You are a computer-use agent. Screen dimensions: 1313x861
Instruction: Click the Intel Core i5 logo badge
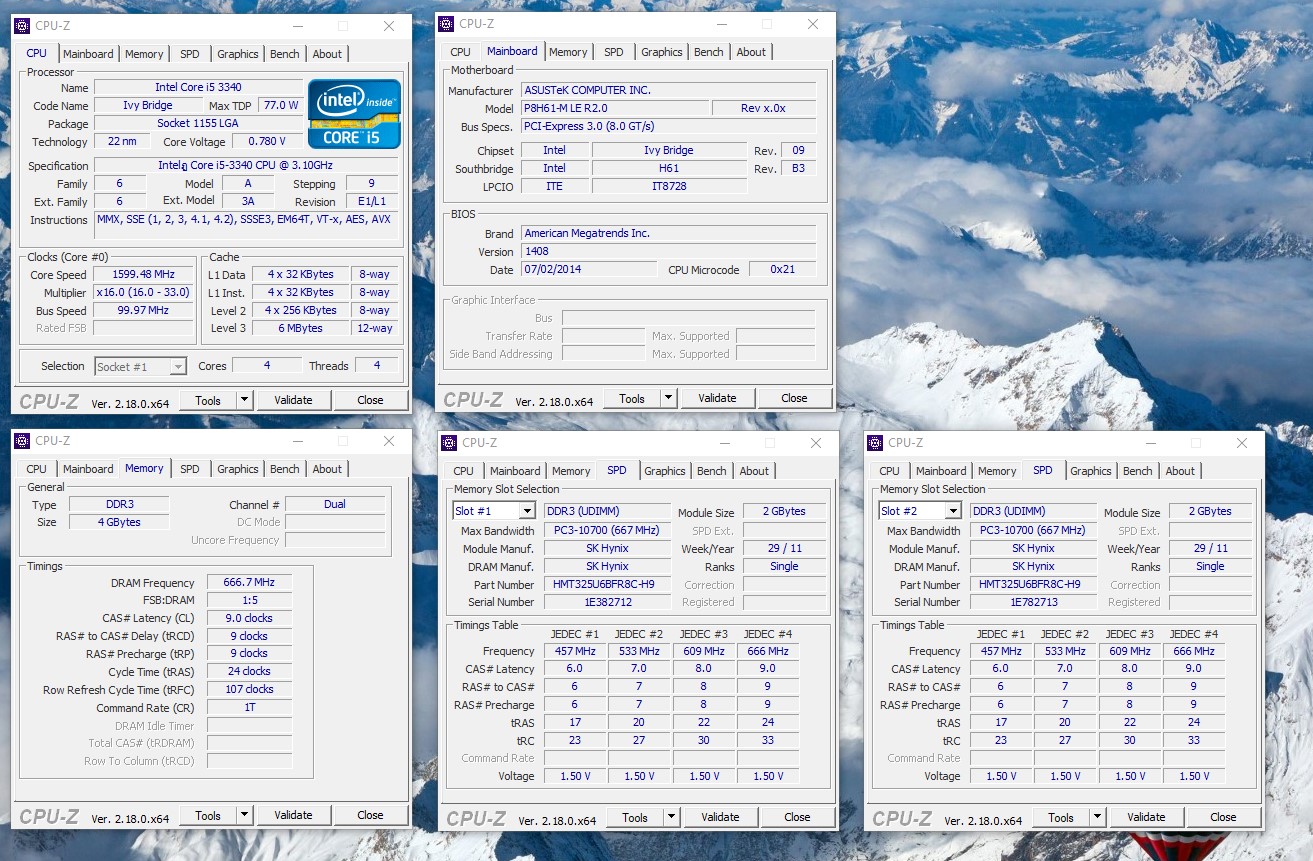coord(354,113)
